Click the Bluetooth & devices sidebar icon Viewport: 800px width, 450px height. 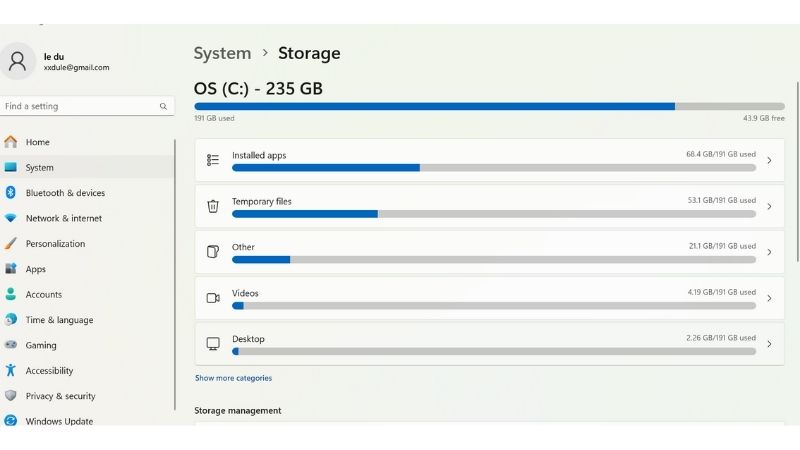(x=10, y=193)
